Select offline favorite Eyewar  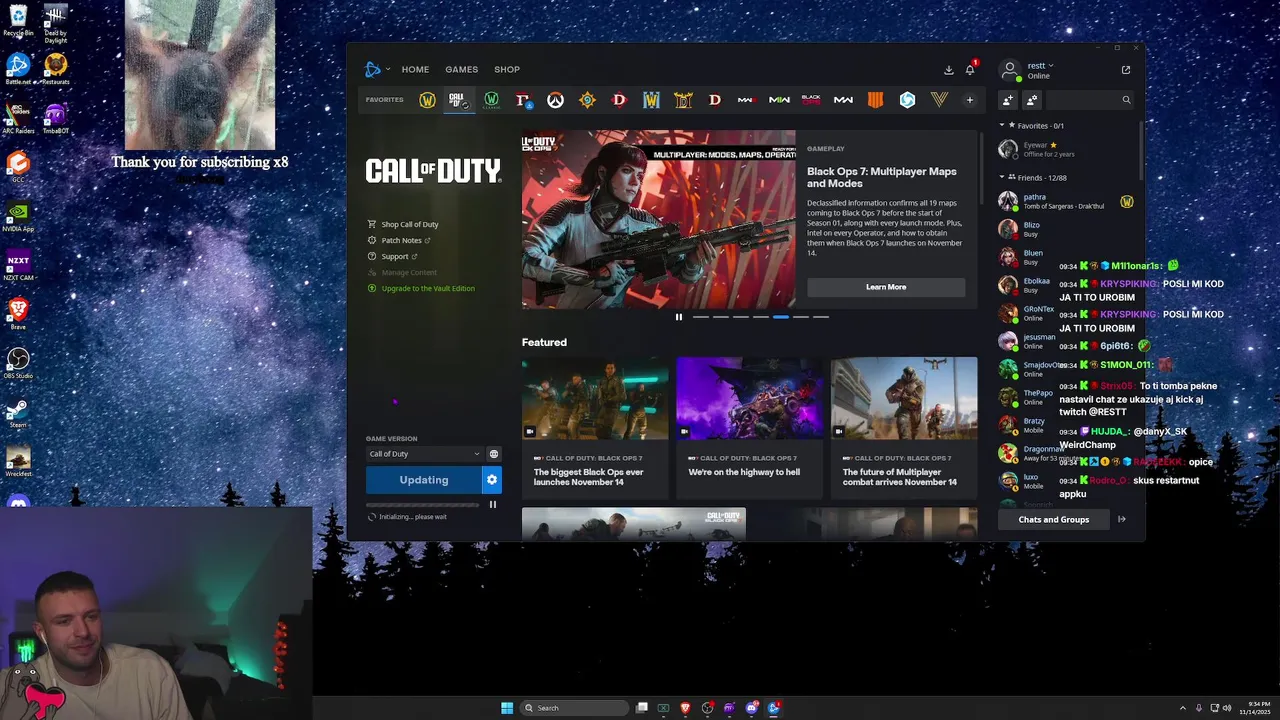[x=1068, y=149]
